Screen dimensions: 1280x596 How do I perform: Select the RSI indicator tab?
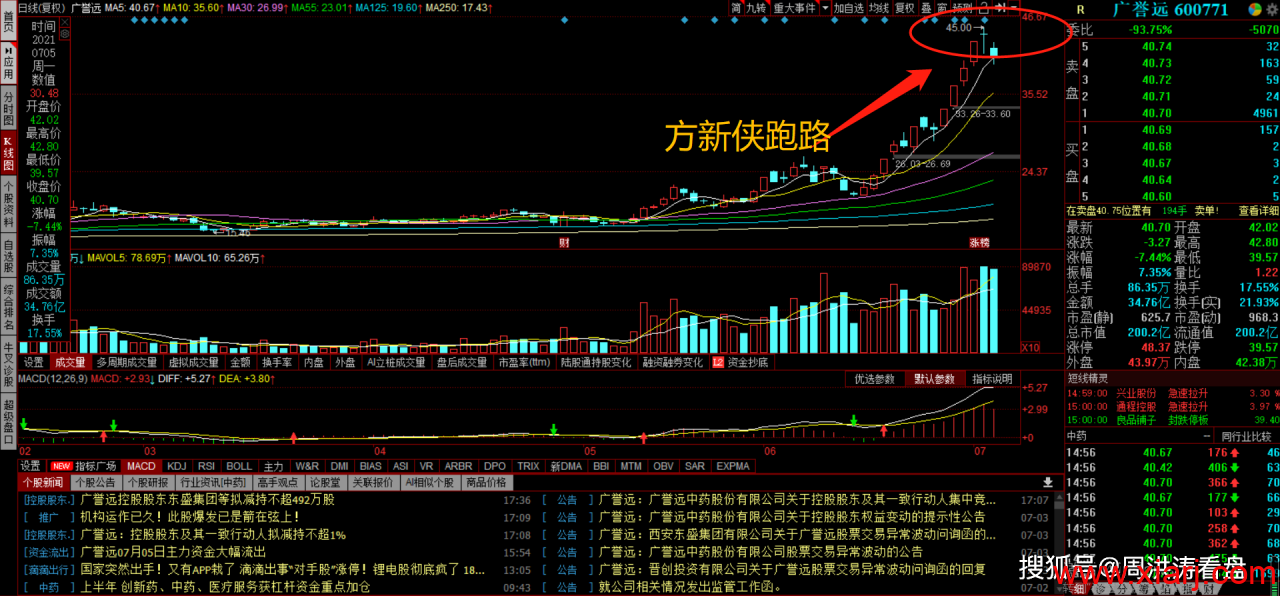(x=207, y=466)
